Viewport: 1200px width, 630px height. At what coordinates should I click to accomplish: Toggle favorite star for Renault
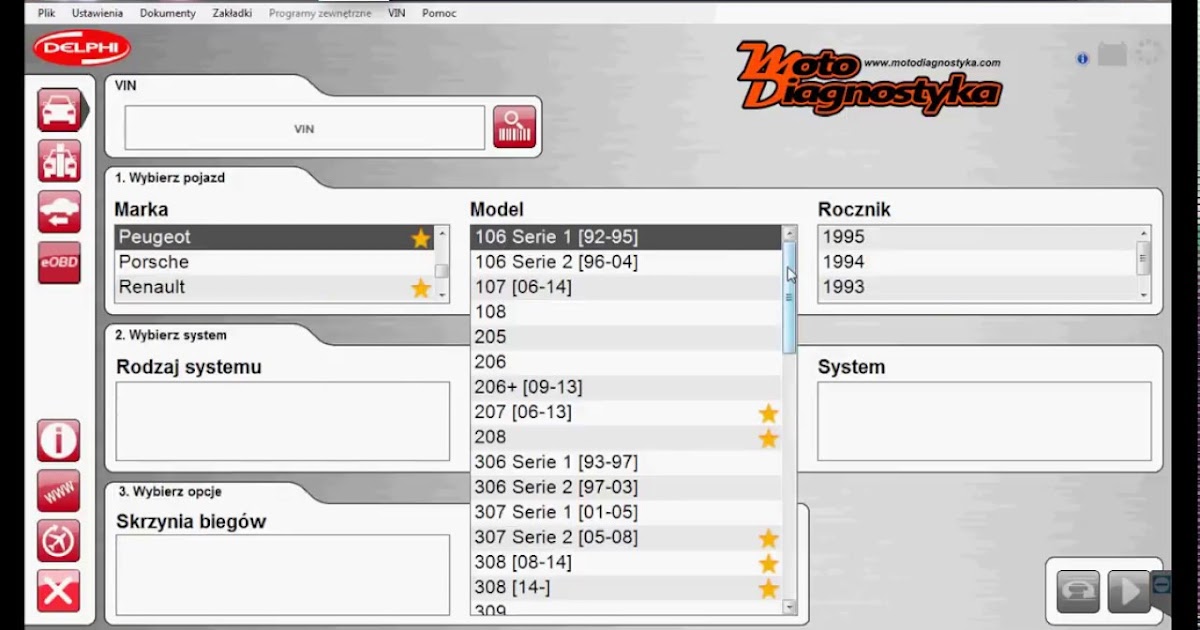pyautogui.click(x=421, y=288)
